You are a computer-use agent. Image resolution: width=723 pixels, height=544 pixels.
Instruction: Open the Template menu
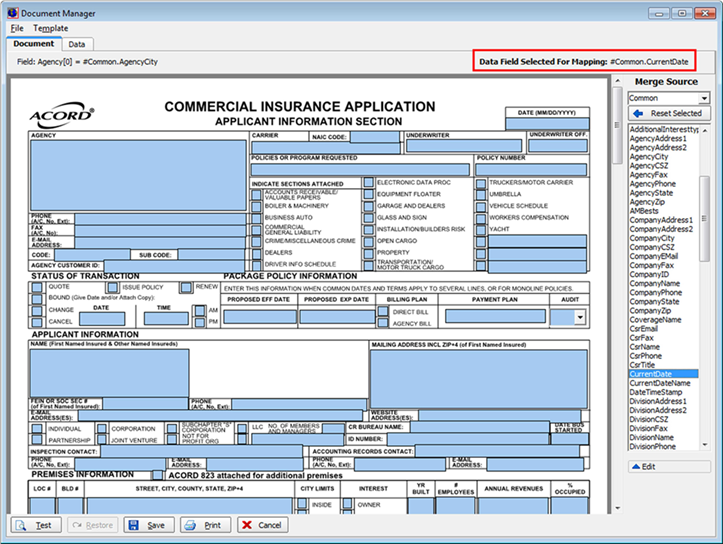tap(50, 28)
